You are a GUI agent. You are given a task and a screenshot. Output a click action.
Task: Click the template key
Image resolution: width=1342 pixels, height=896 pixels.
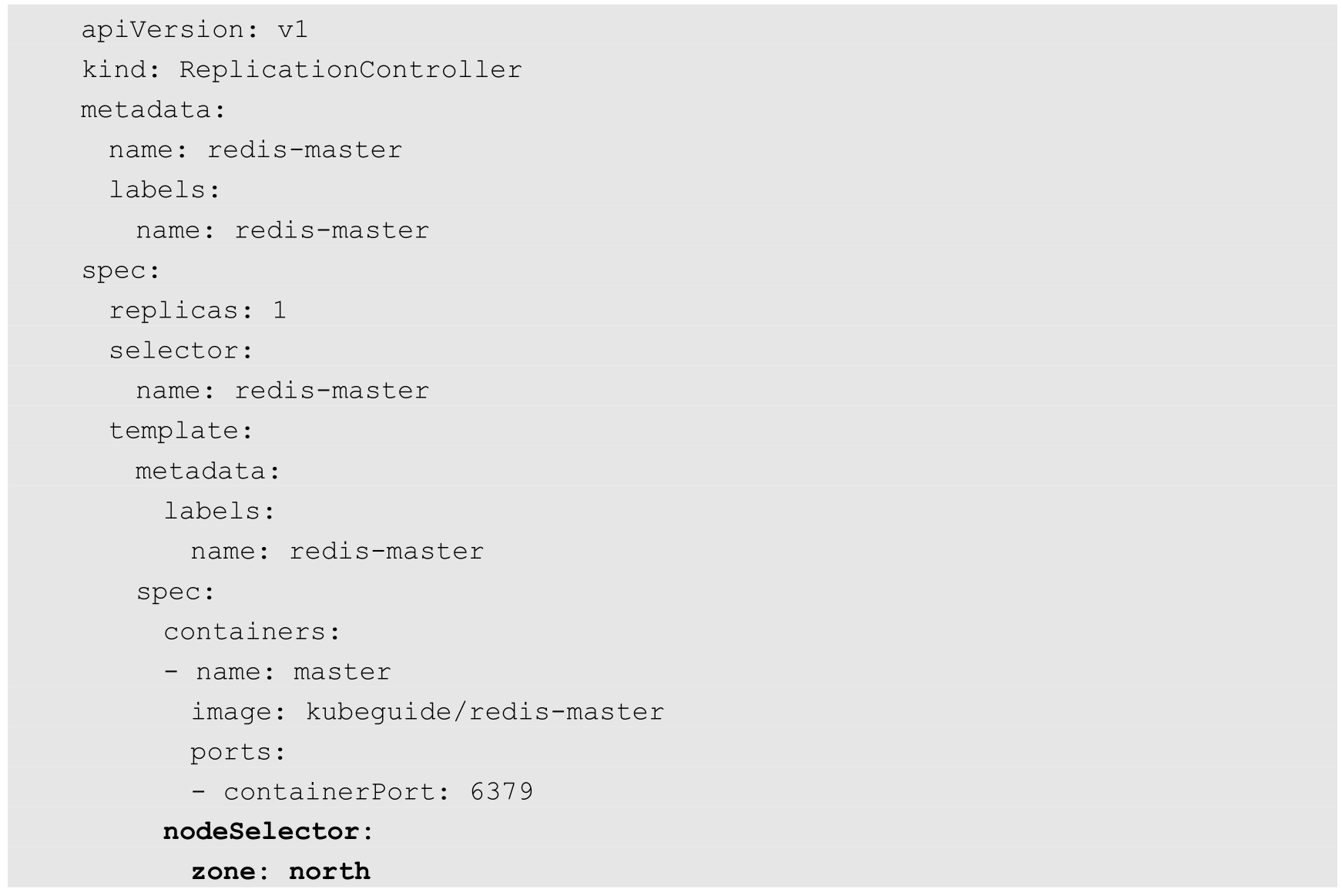pos(174,431)
